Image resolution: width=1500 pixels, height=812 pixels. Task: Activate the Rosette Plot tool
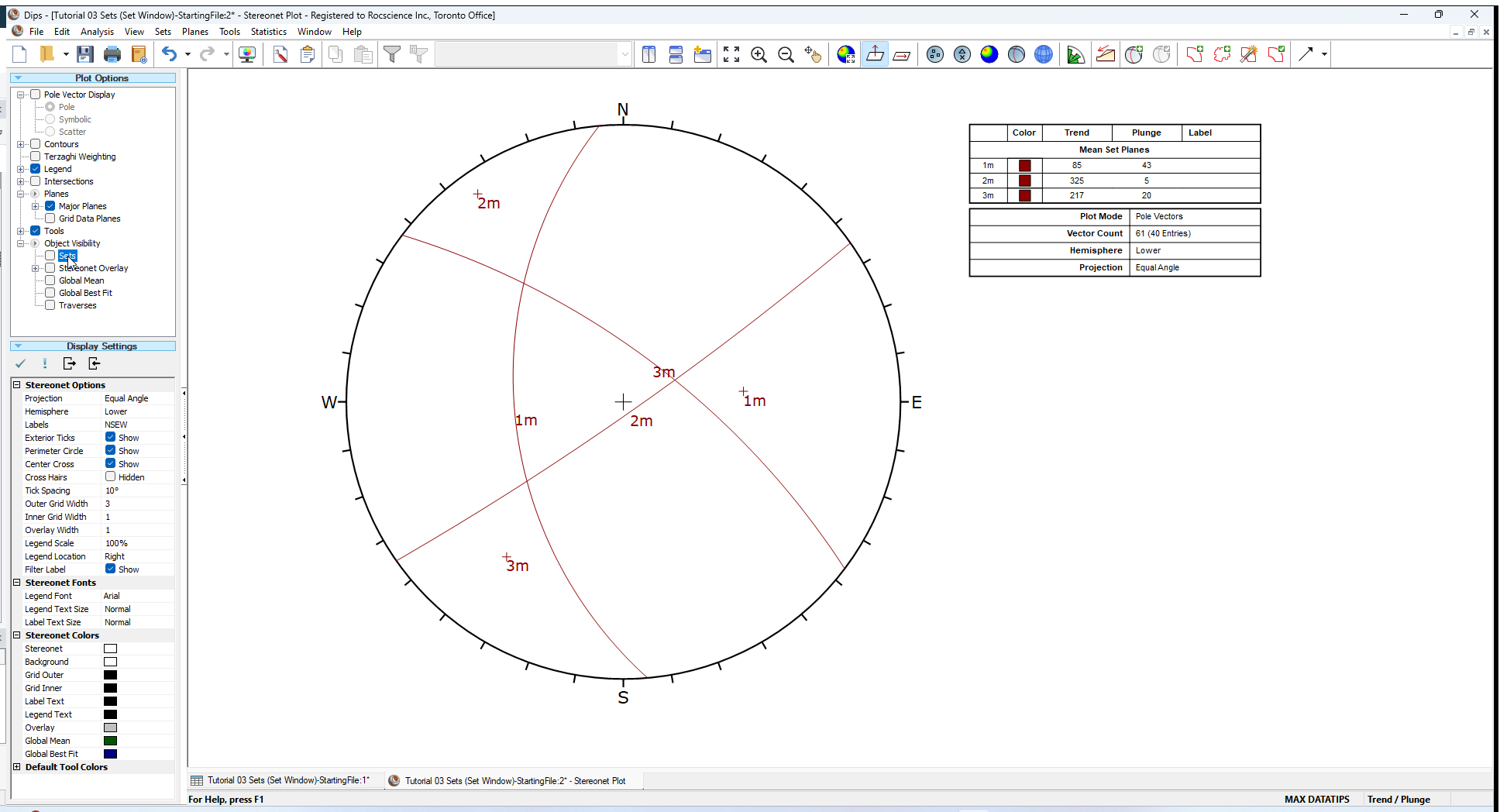1076,54
